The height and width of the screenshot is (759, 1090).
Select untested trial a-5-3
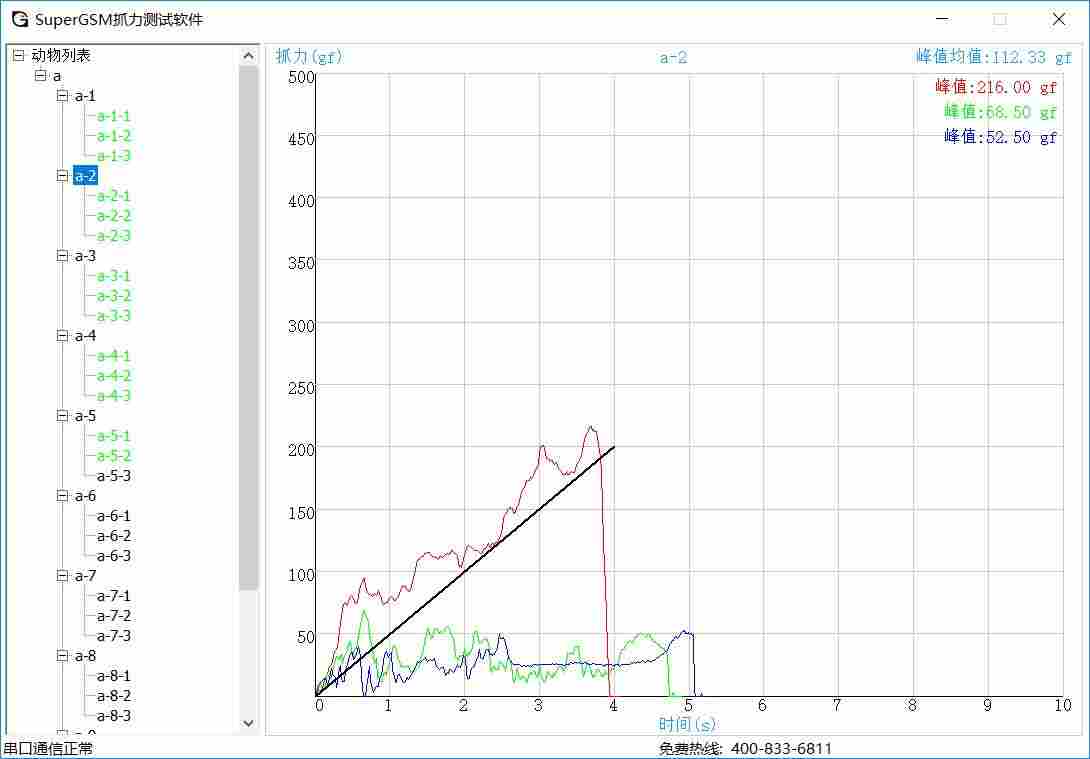coord(114,476)
